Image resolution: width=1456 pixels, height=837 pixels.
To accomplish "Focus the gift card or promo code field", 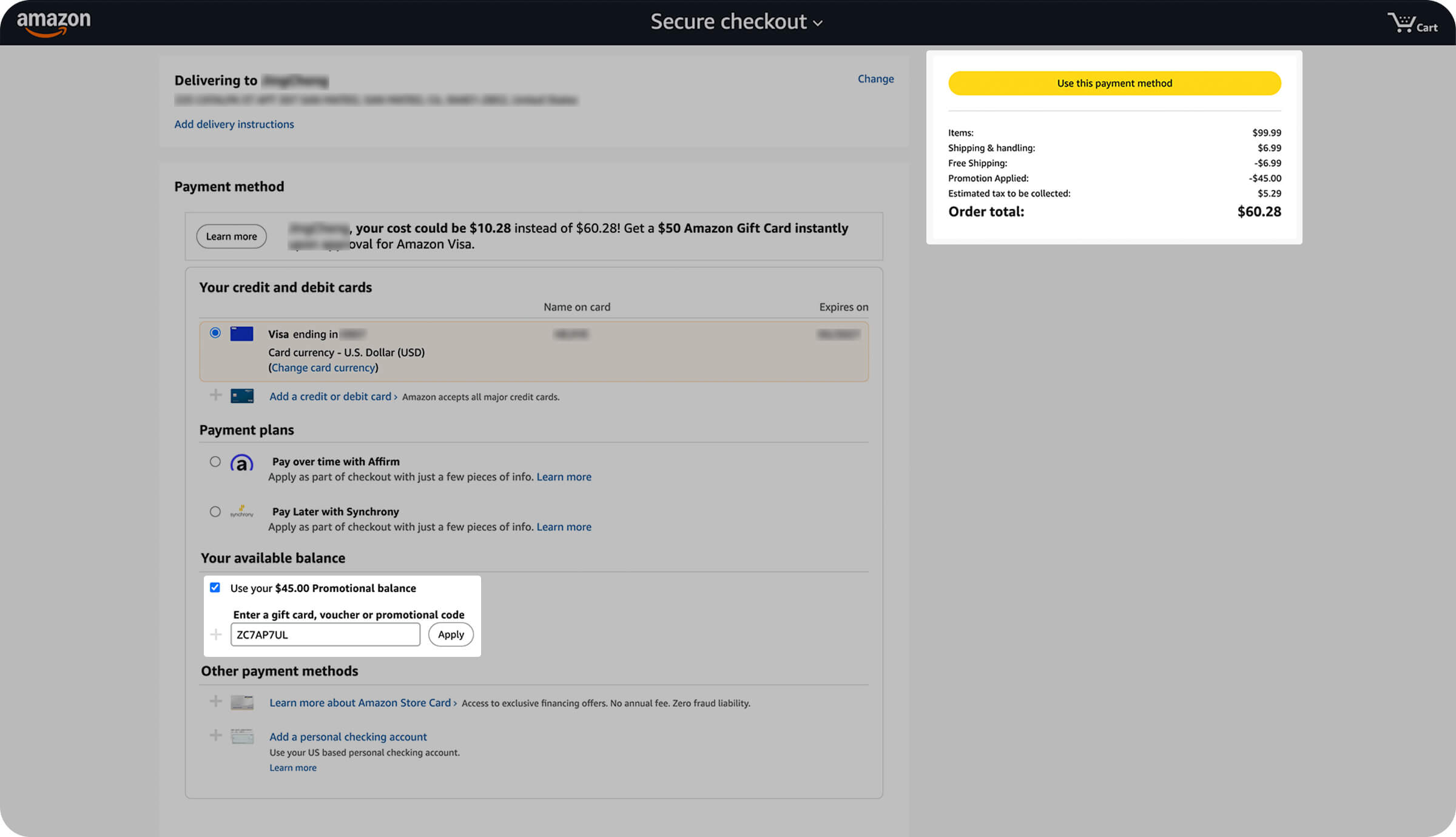I will click(325, 634).
